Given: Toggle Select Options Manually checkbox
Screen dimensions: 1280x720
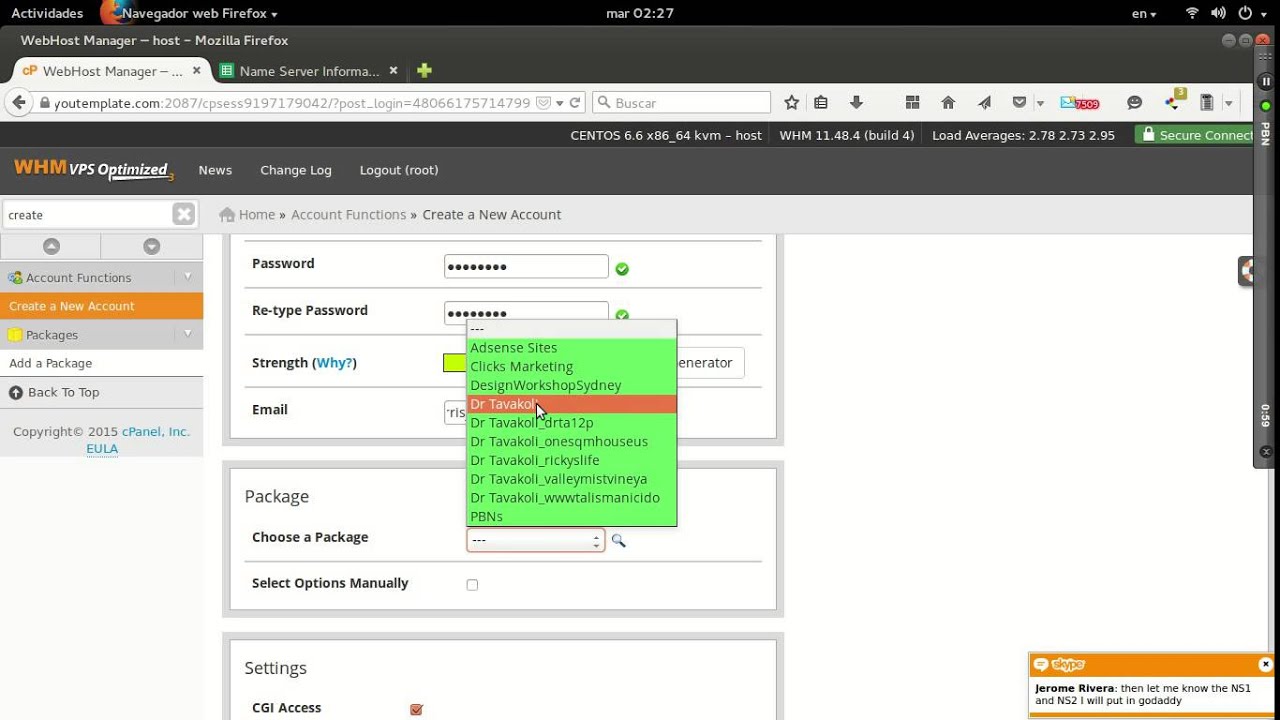Looking at the screenshot, I should coord(472,584).
